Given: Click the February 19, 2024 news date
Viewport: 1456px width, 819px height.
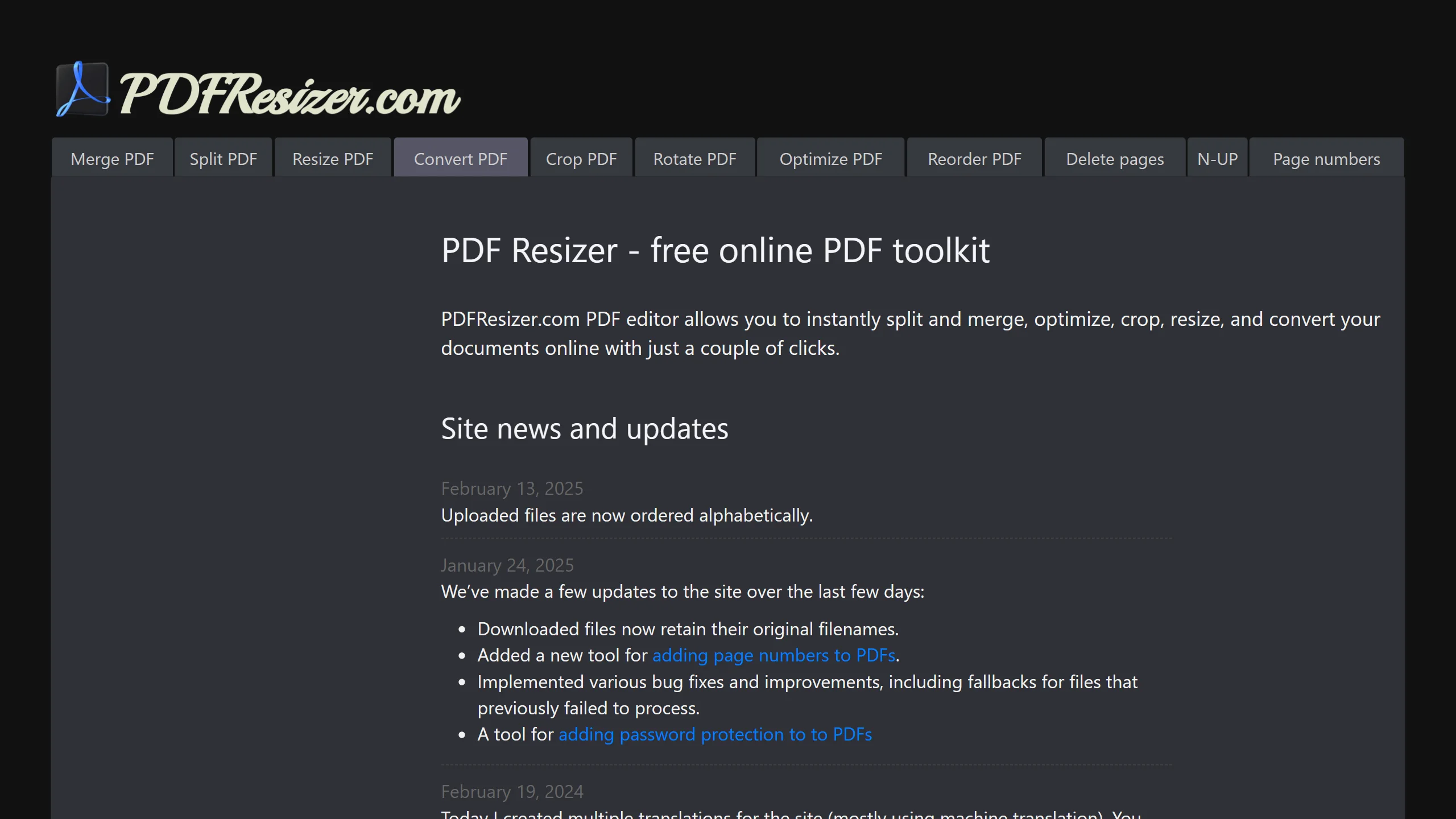Looking at the screenshot, I should pos(512,792).
